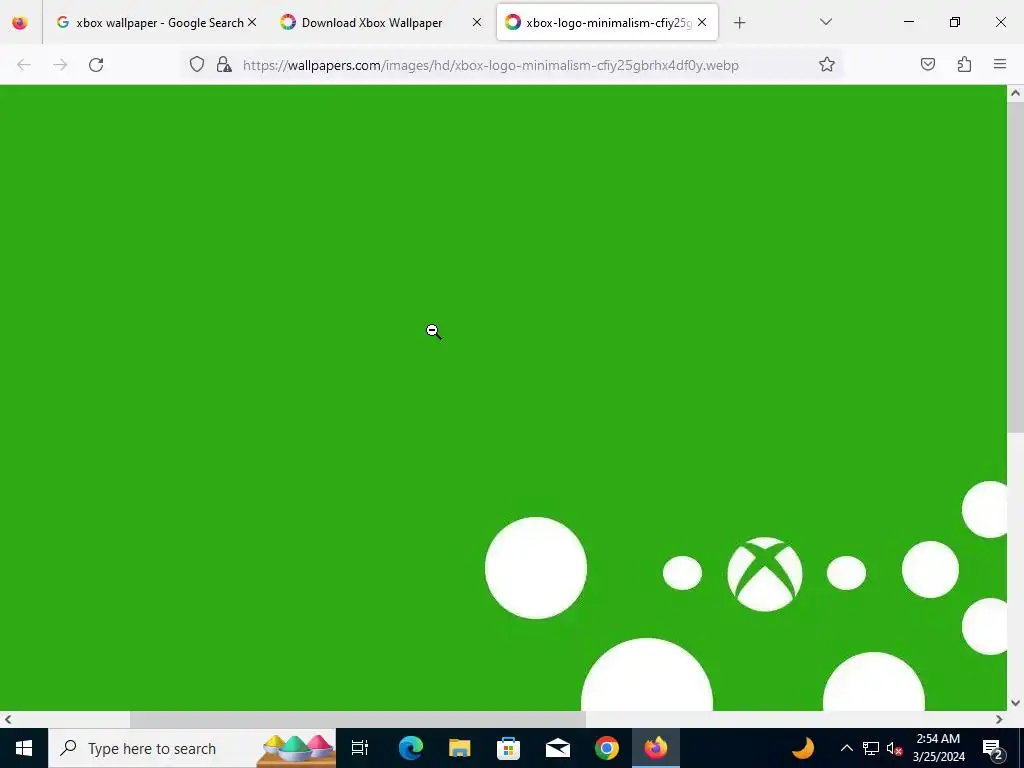
Task: Click the horizontal scrollbar thumb
Action: click(358, 720)
